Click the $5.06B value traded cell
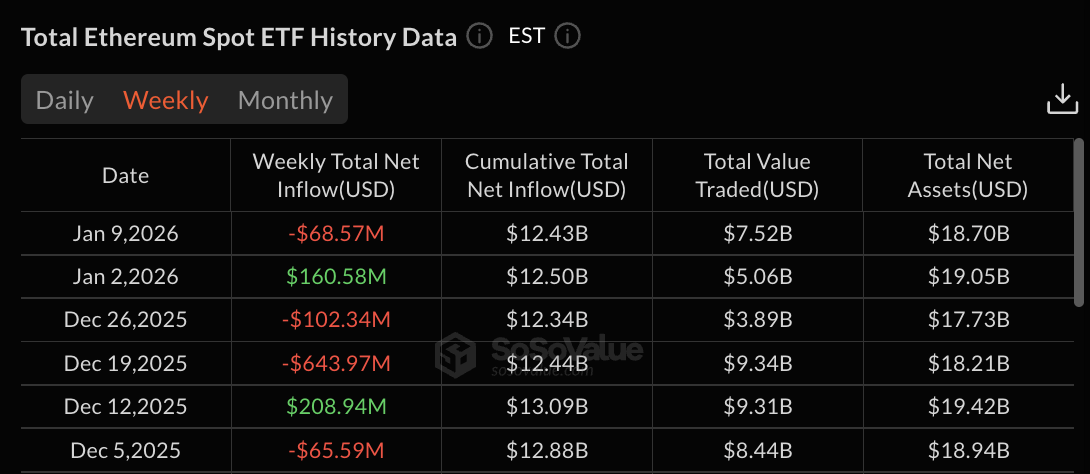The image size is (1090, 474). tap(758, 277)
